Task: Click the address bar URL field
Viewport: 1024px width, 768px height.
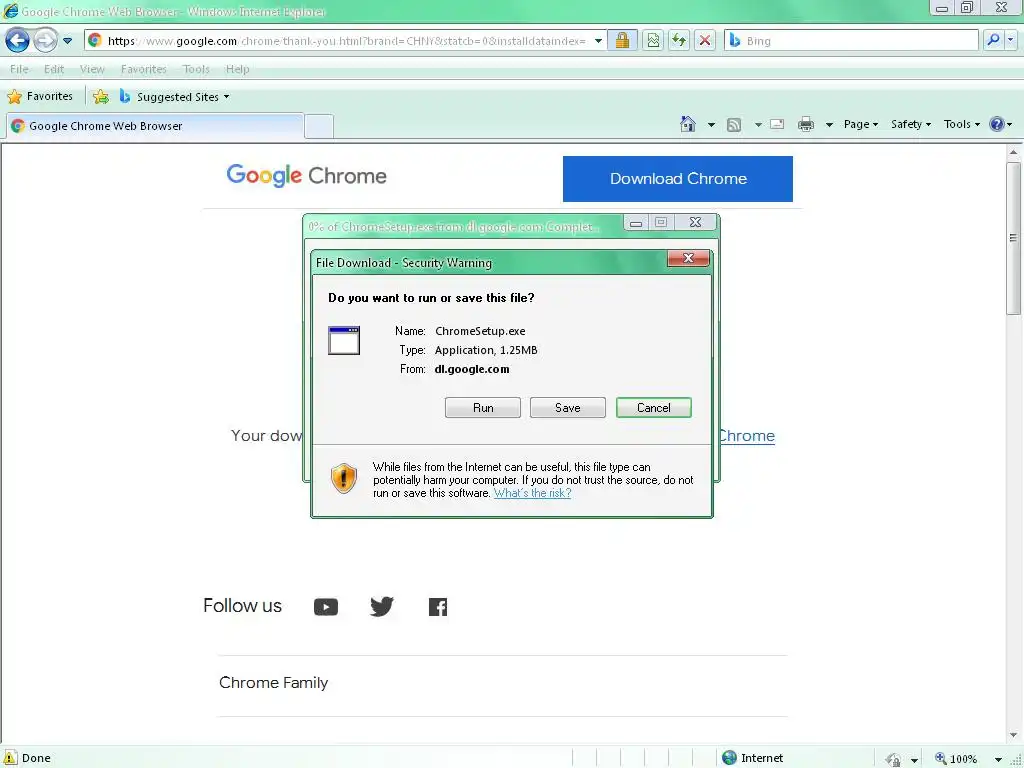Action: click(x=345, y=40)
